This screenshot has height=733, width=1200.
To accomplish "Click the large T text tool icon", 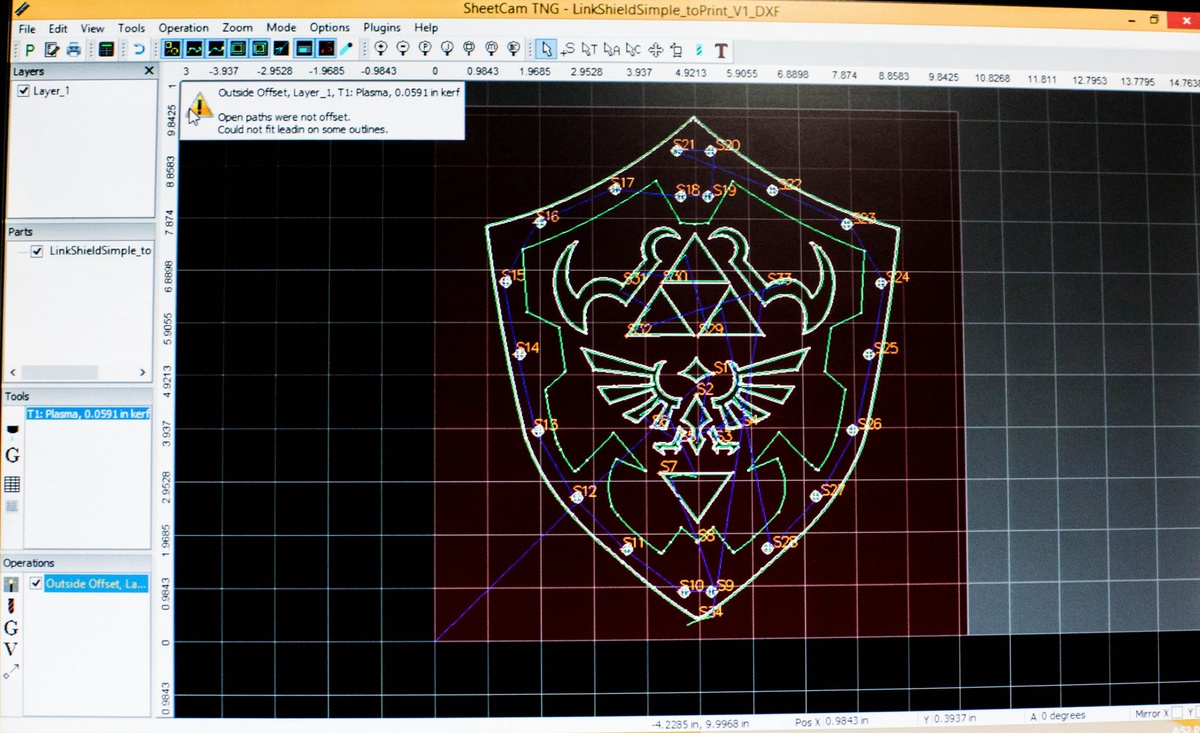I will click(x=719, y=49).
